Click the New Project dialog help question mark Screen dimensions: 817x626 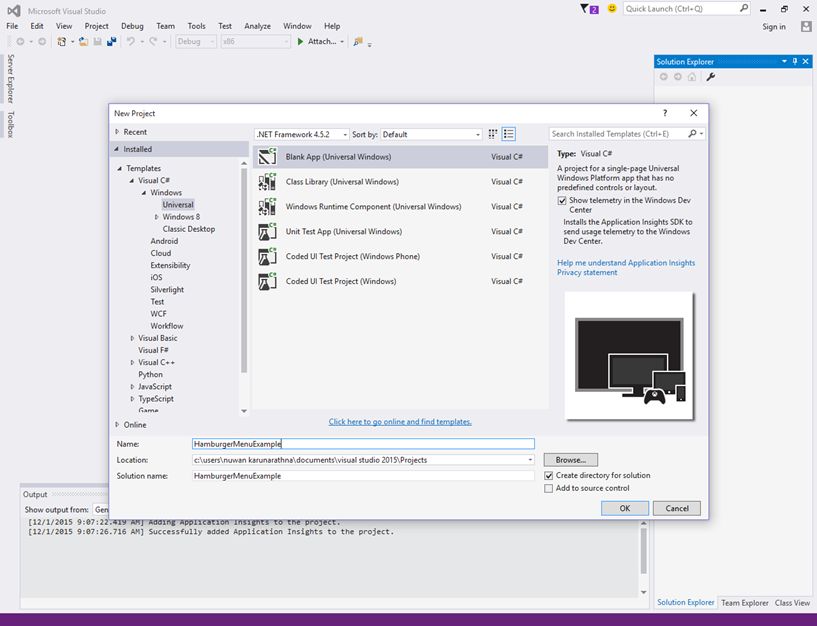coord(665,113)
